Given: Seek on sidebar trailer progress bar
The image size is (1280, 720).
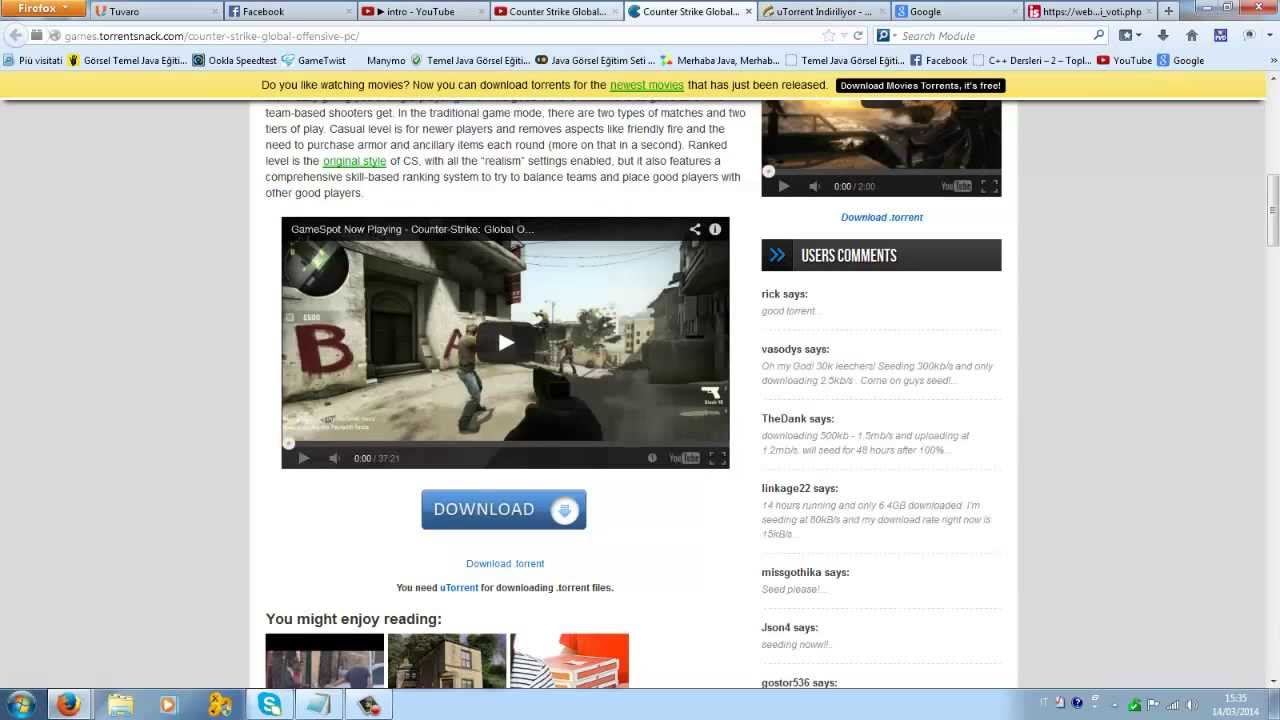Looking at the screenshot, I should (x=881, y=171).
